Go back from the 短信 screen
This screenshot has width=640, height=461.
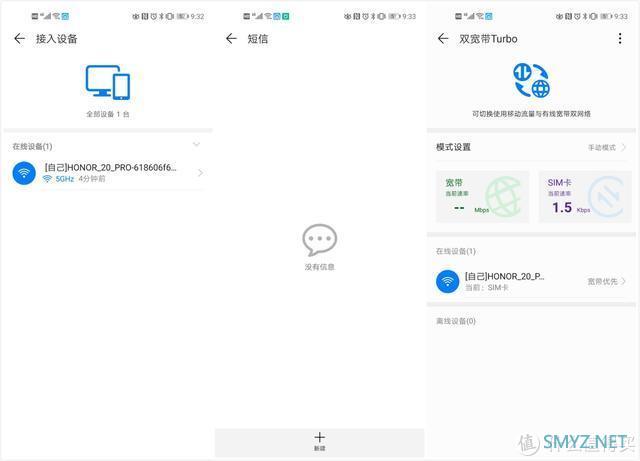pos(231,39)
